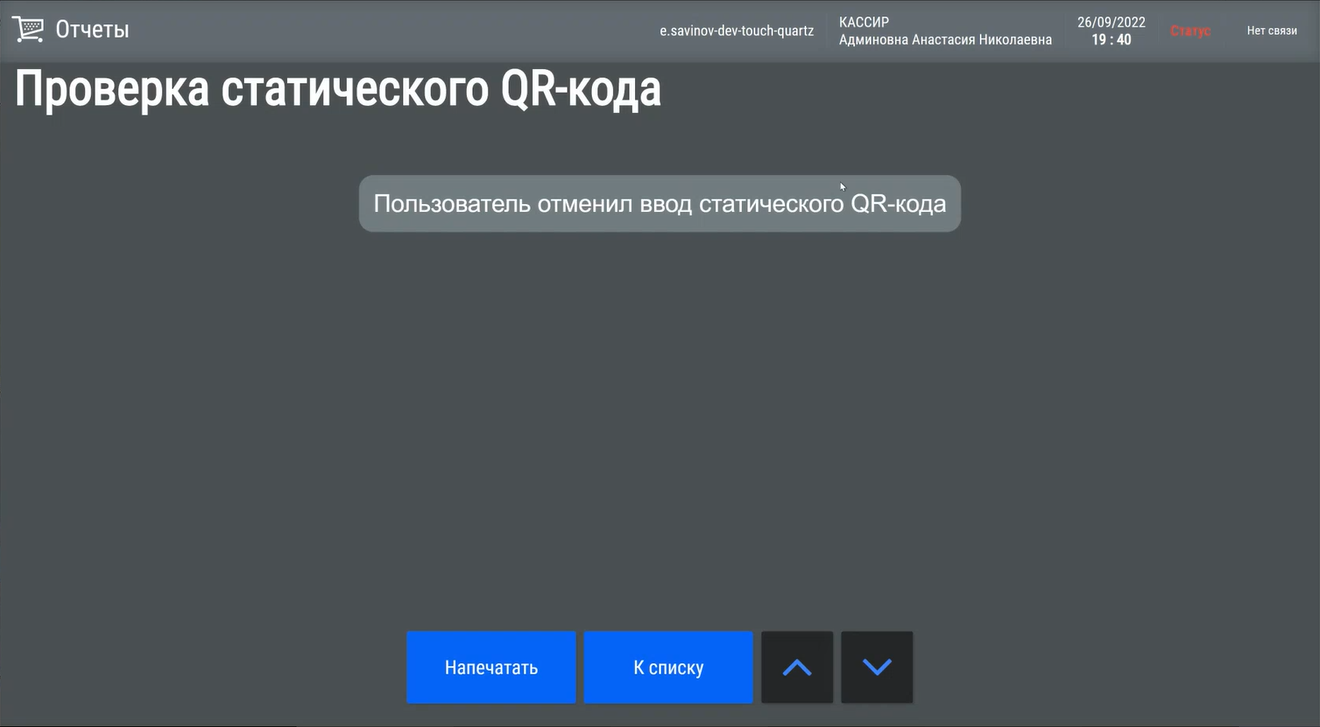Click the Напечатать button
This screenshot has width=1320, height=727.
pos(491,667)
